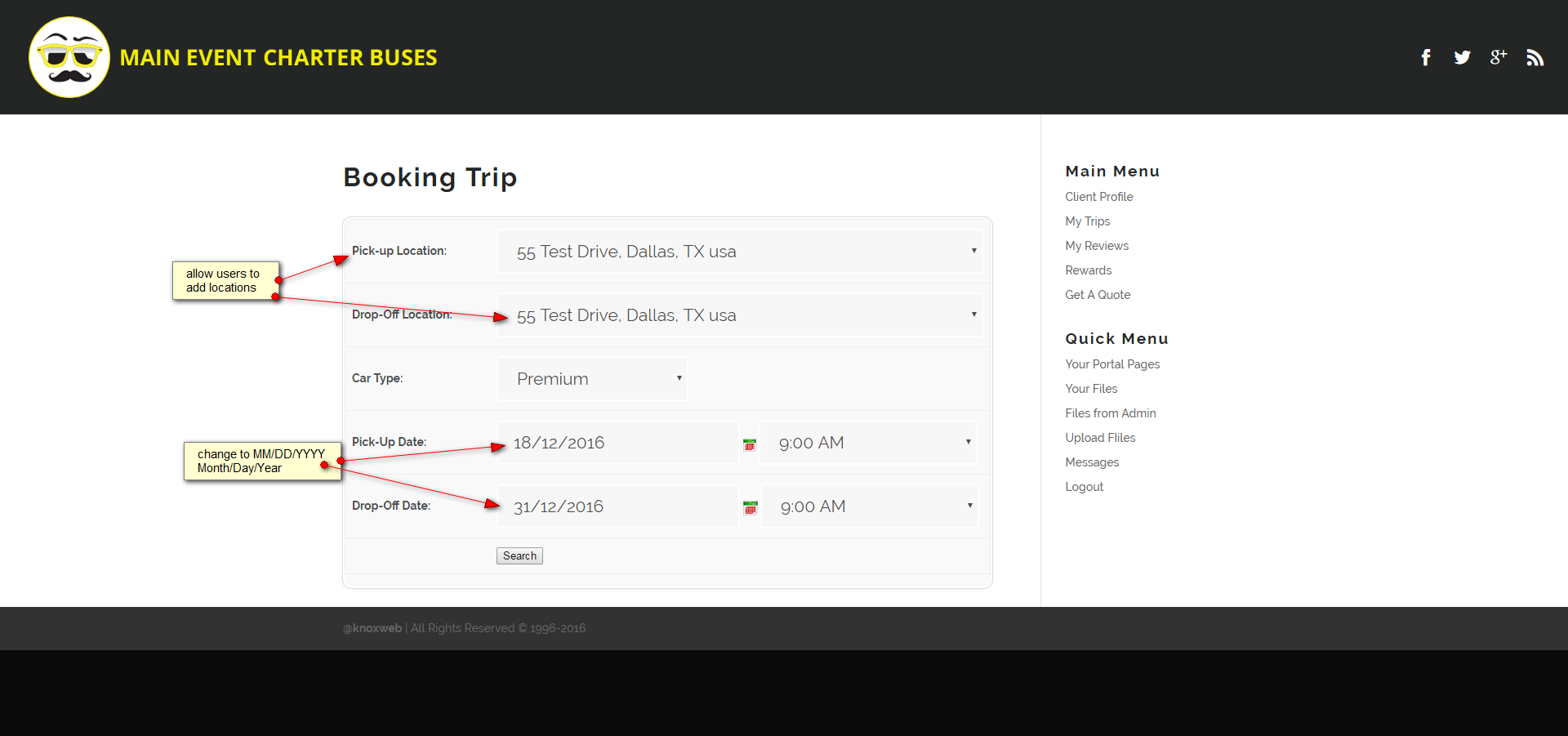
Task: Open the RSS feed icon
Action: 1535,57
